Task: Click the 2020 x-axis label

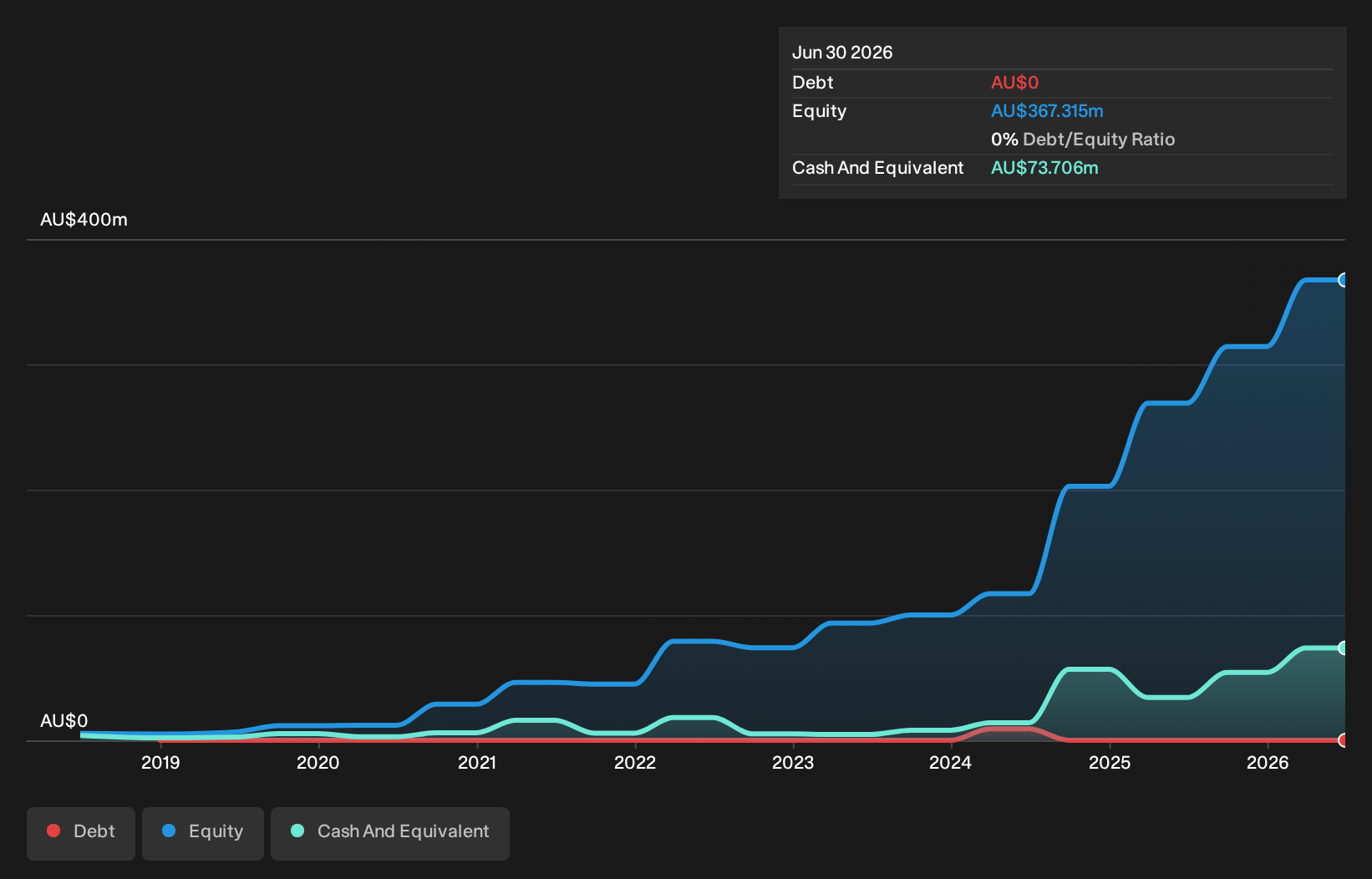Action: tap(318, 762)
